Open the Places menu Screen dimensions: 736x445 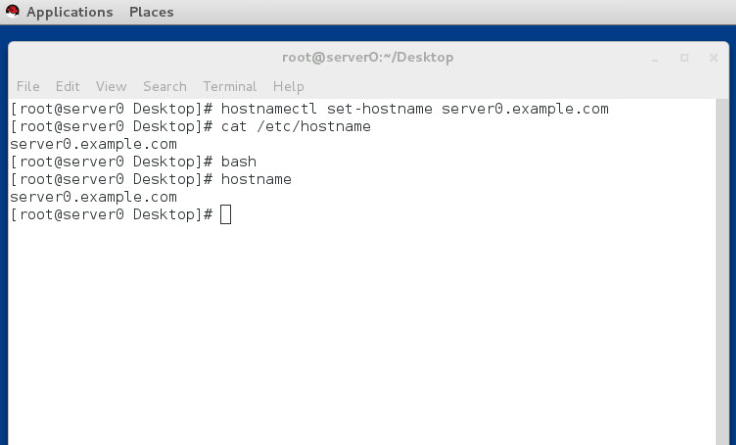coord(151,12)
